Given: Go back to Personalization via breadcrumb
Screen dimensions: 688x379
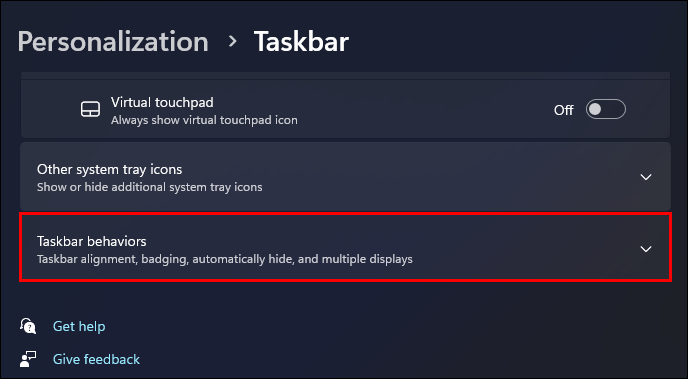Looking at the screenshot, I should [113, 43].
